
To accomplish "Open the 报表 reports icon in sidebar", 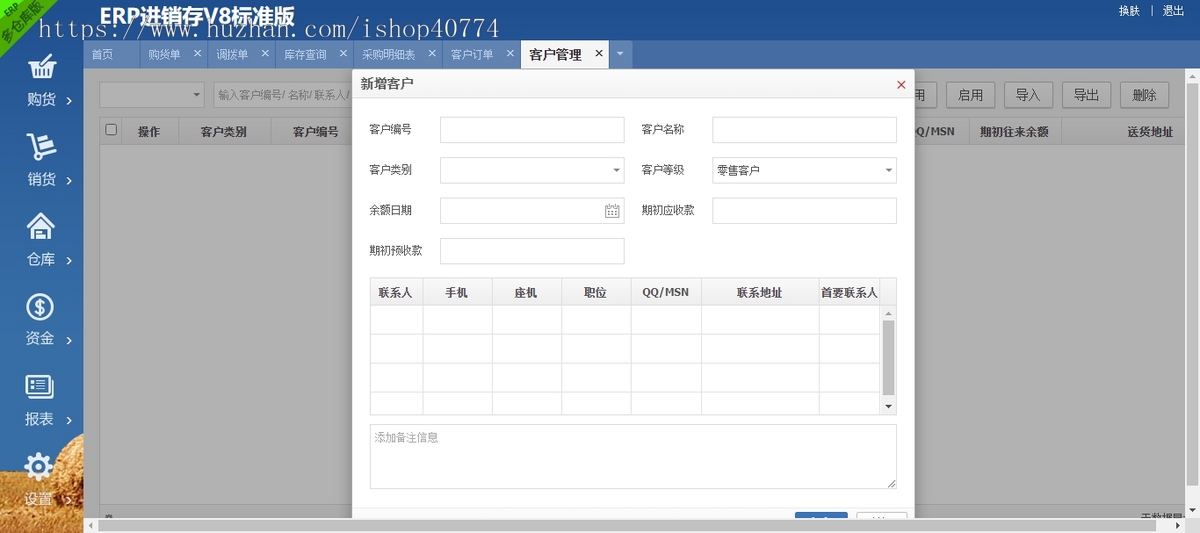I will click(x=40, y=386).
